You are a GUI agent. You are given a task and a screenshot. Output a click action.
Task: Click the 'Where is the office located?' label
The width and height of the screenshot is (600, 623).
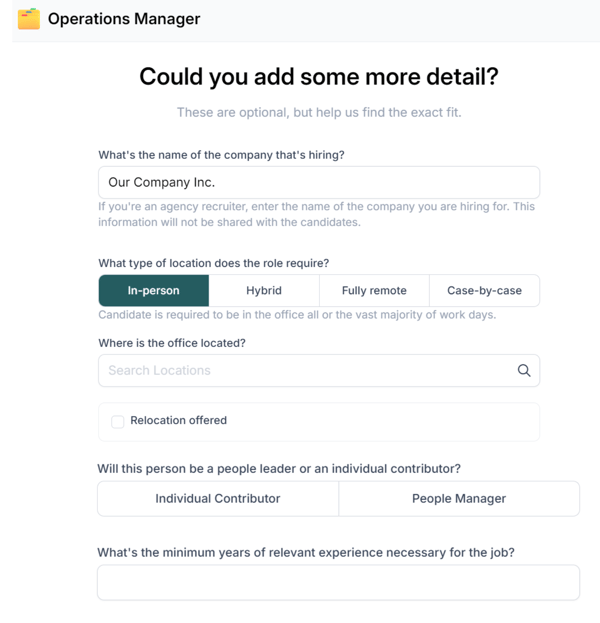coord(172,343)
